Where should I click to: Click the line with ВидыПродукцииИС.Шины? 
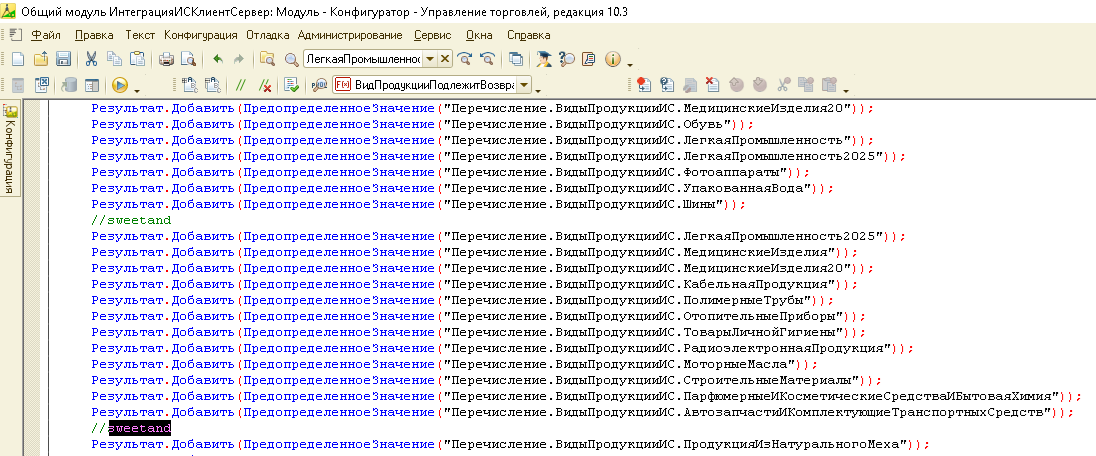pyautogui.click(x=419, y=204)
